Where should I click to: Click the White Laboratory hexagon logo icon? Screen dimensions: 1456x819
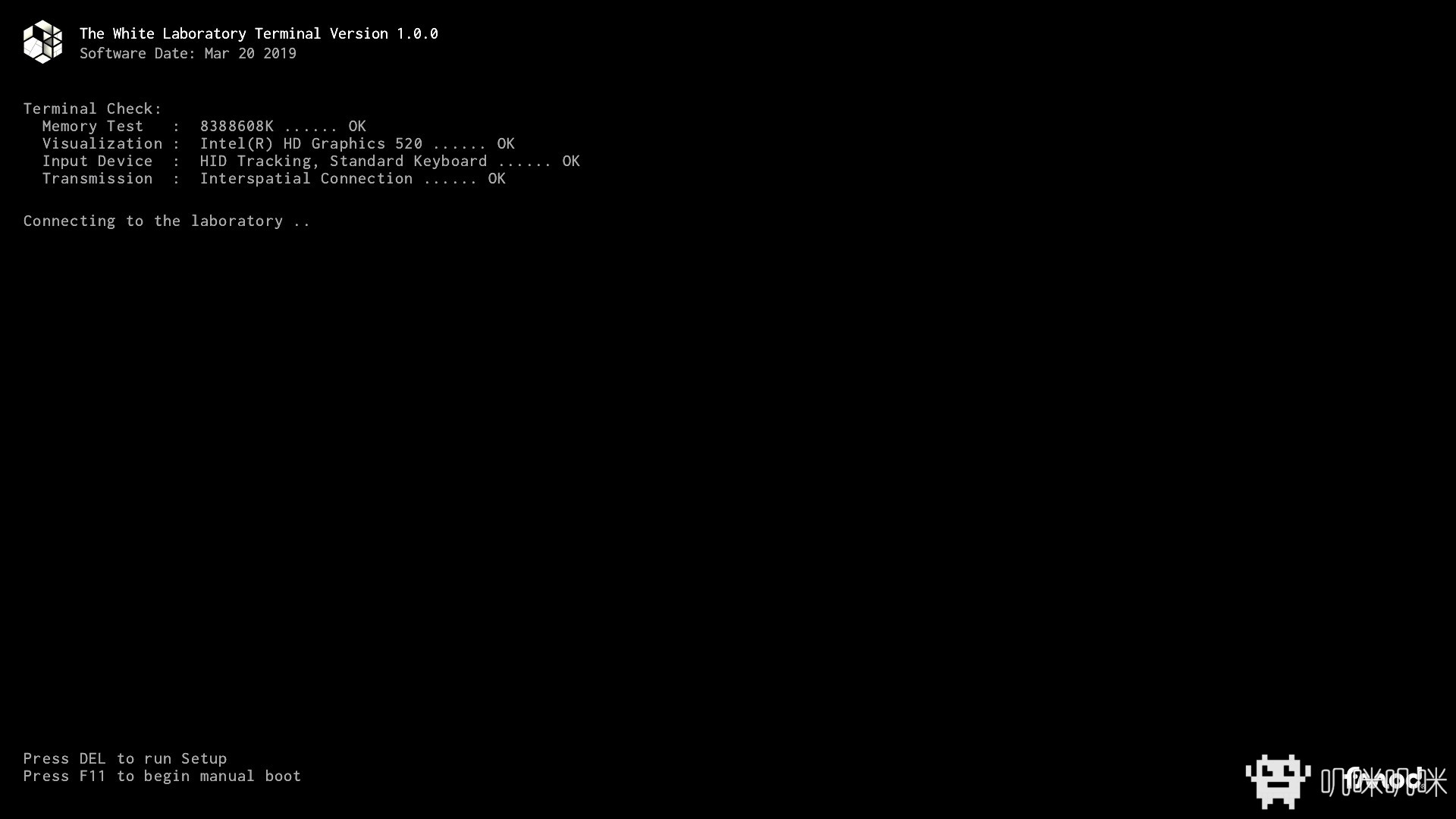42,41
